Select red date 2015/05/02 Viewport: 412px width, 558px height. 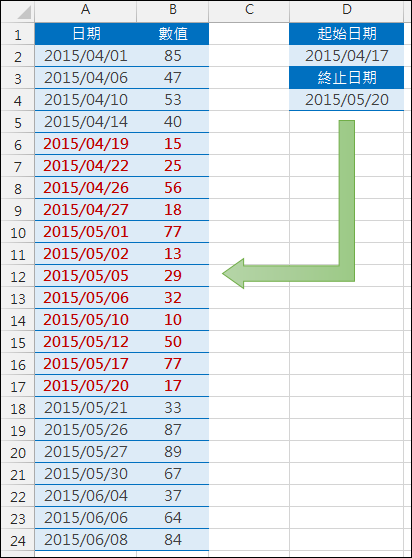click(85, 254)
